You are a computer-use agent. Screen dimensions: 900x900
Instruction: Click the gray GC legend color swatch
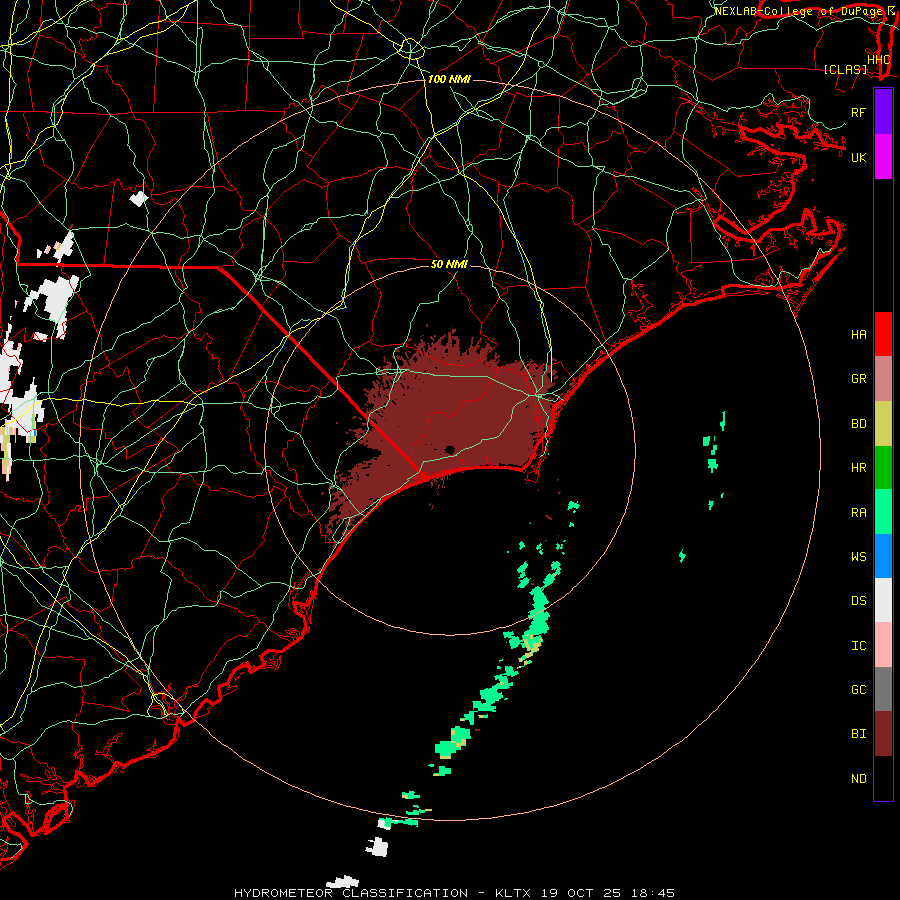coord(883,689)
